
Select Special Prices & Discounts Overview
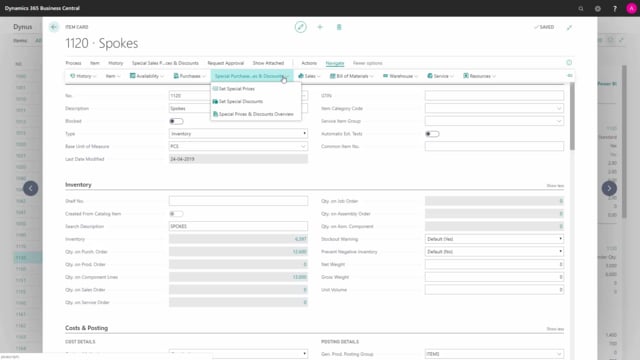[x=256, y=114]
